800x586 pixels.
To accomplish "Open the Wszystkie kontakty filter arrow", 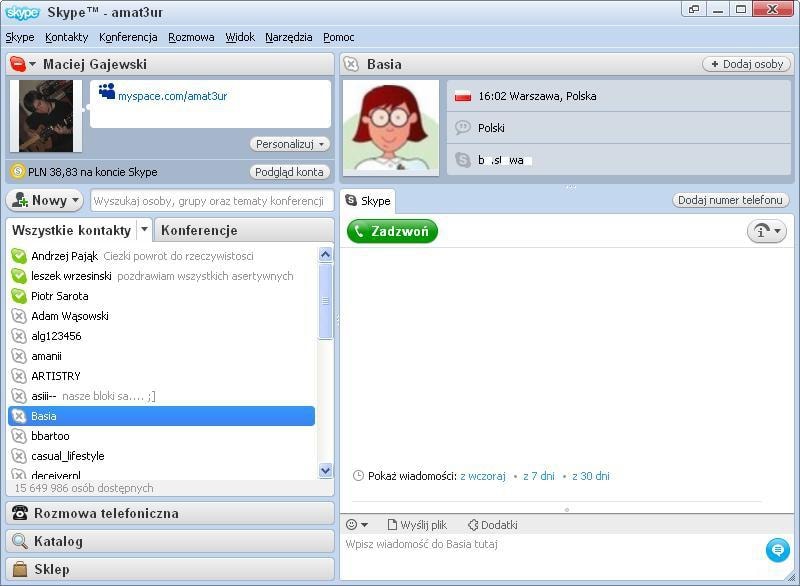I will [143, 230].
